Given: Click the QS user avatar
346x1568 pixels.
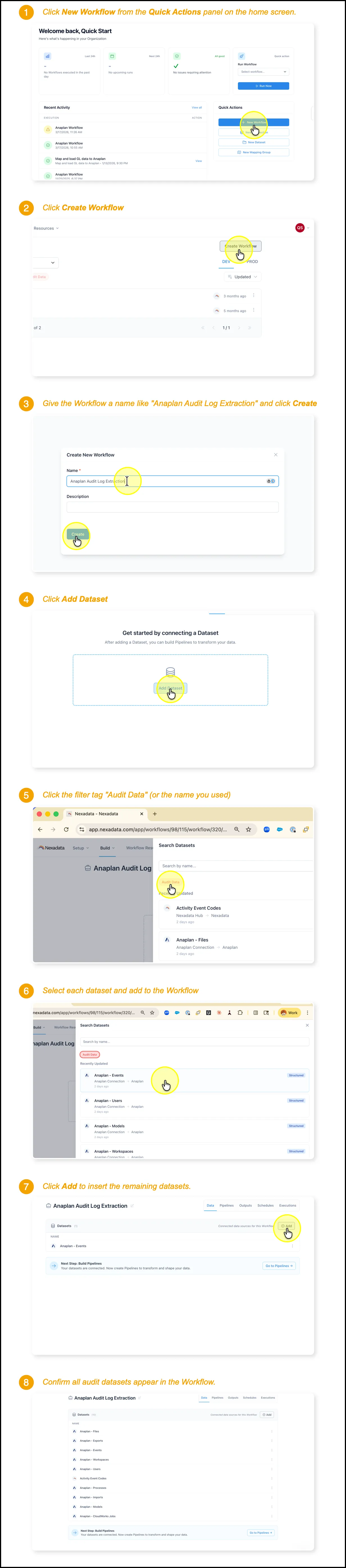Looking at the screenshot, I should click(300, 228).
